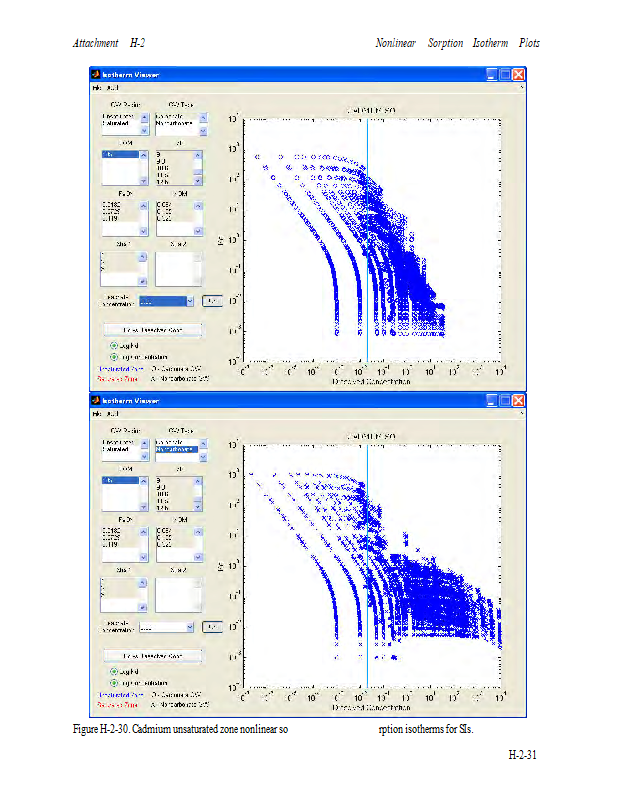Select Log Kd radio button in bottom window
The height and width of the screenshot is (800, 618).
tap(114, 671)
